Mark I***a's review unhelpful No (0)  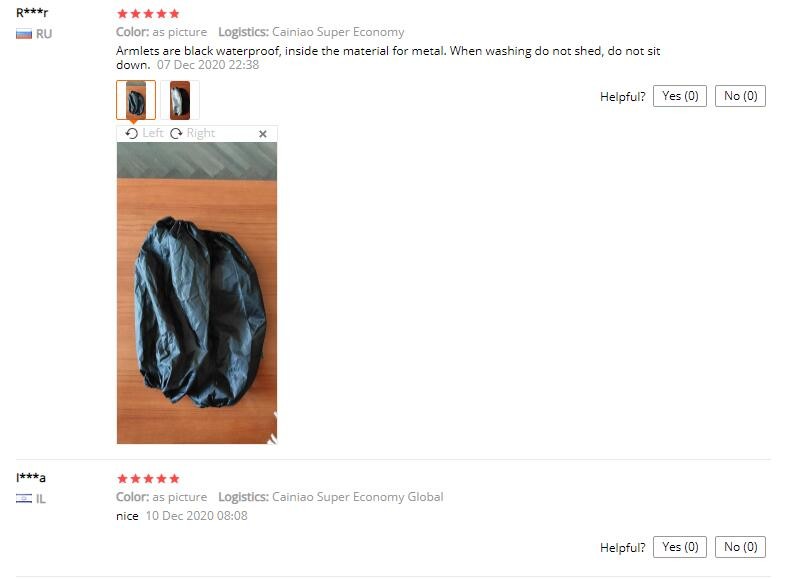tap(740, 547)
